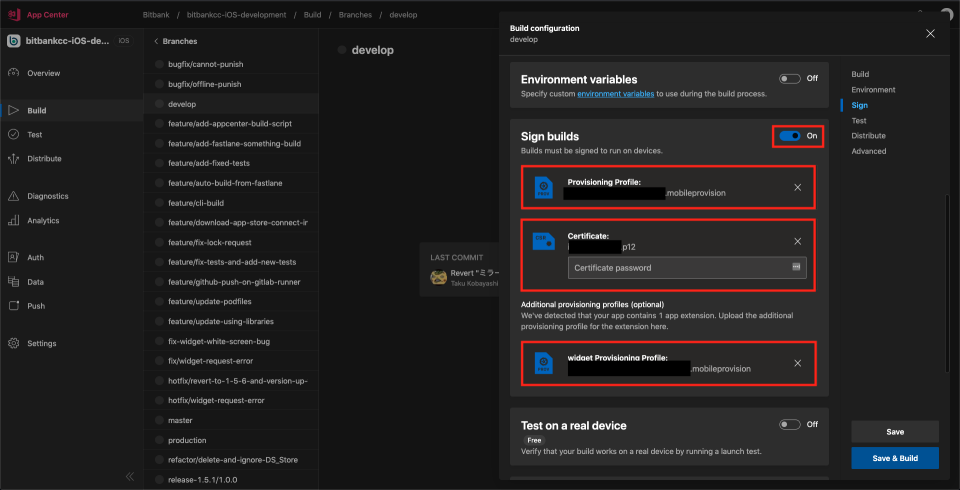The image size is (960, 490).
Task: Open Settings gear in sidebar
Action: [x=13, y=343]
